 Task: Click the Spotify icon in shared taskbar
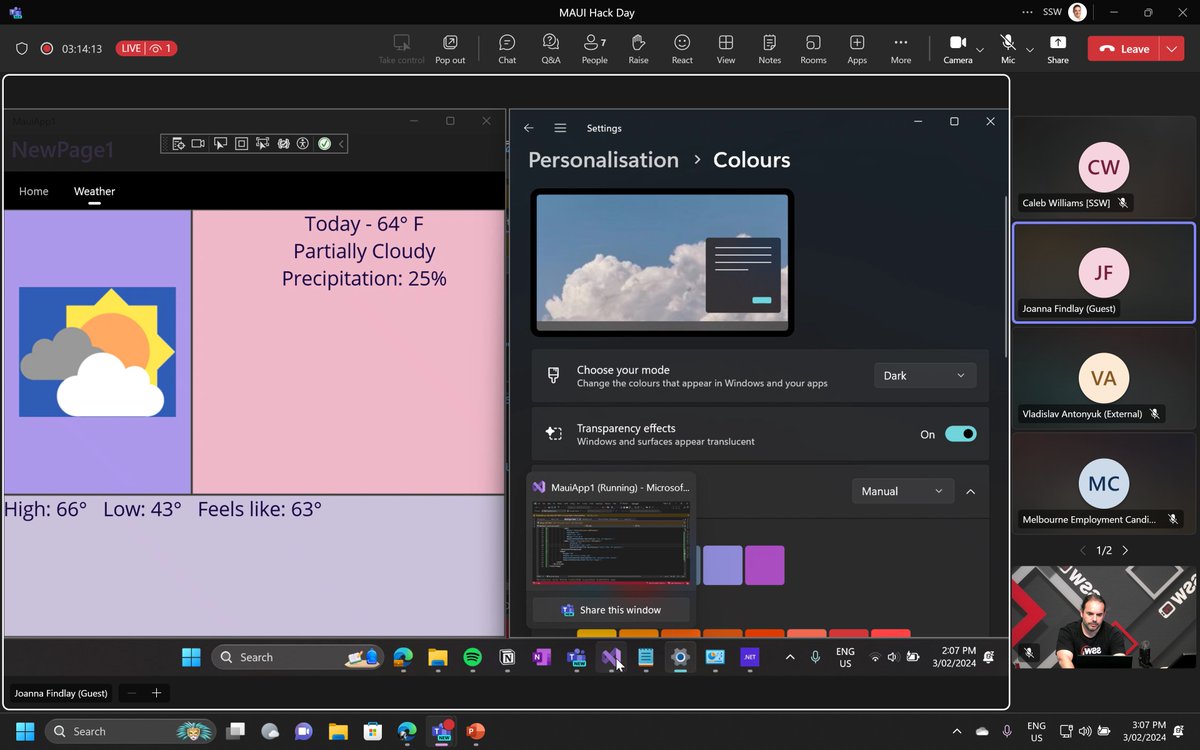[473, 657]
